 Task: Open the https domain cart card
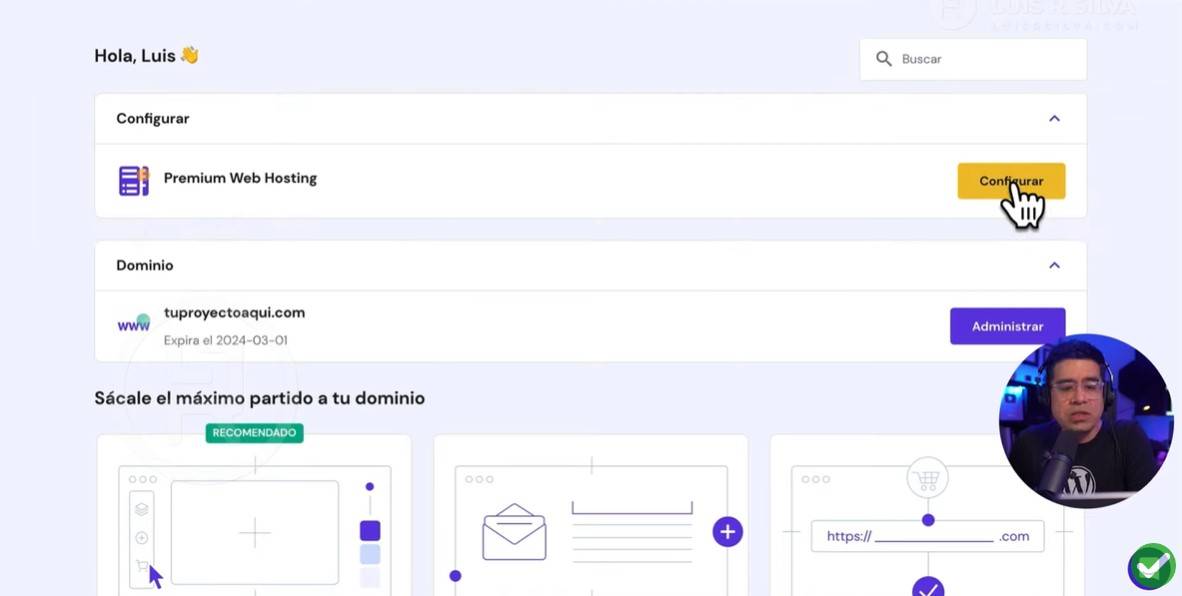click(x=927, y=516)
